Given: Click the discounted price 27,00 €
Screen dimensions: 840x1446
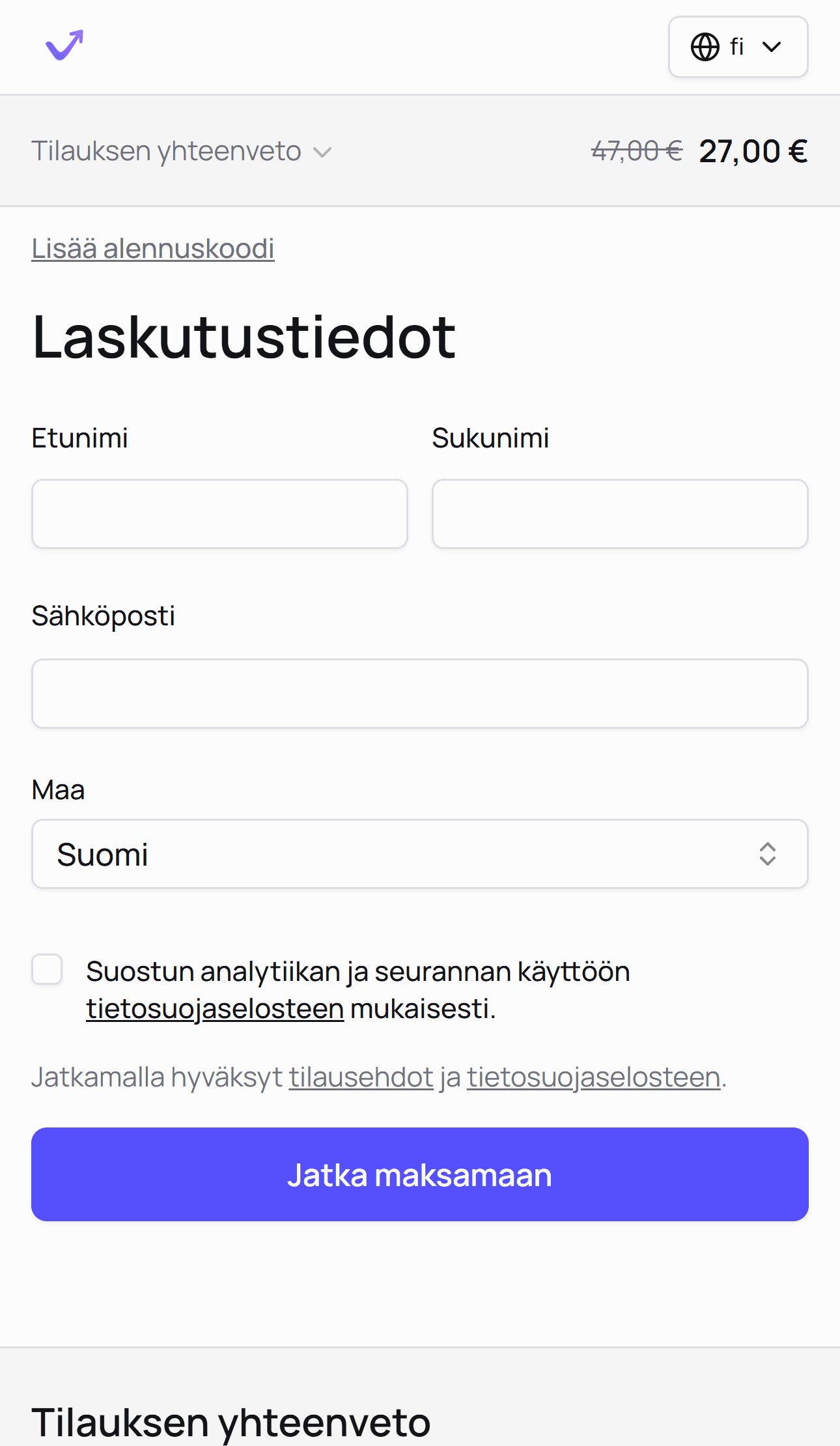Looking at the screenshot, I should click(753, 150).
